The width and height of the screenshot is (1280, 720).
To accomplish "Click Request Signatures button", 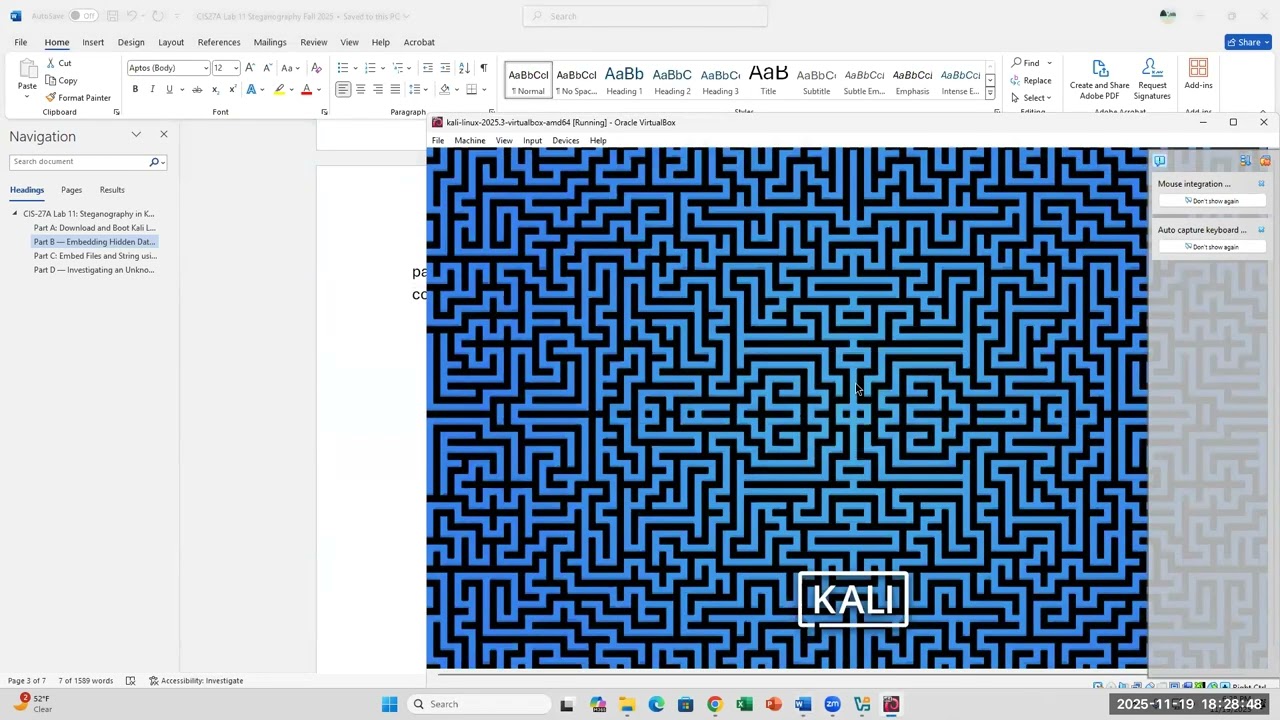I will pyautogui.click(x=1152, y=78).
